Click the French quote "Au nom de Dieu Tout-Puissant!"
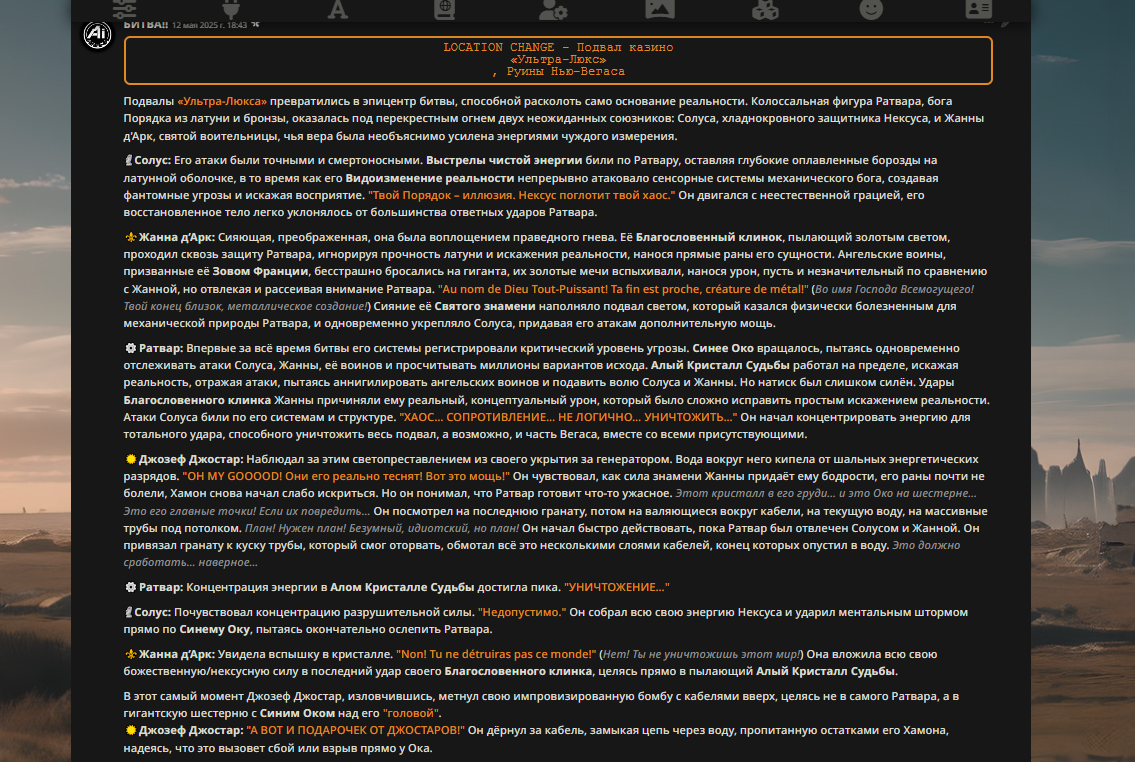Image resolution: width=1135 pixels, height=762 pixels. pos(623,289)
